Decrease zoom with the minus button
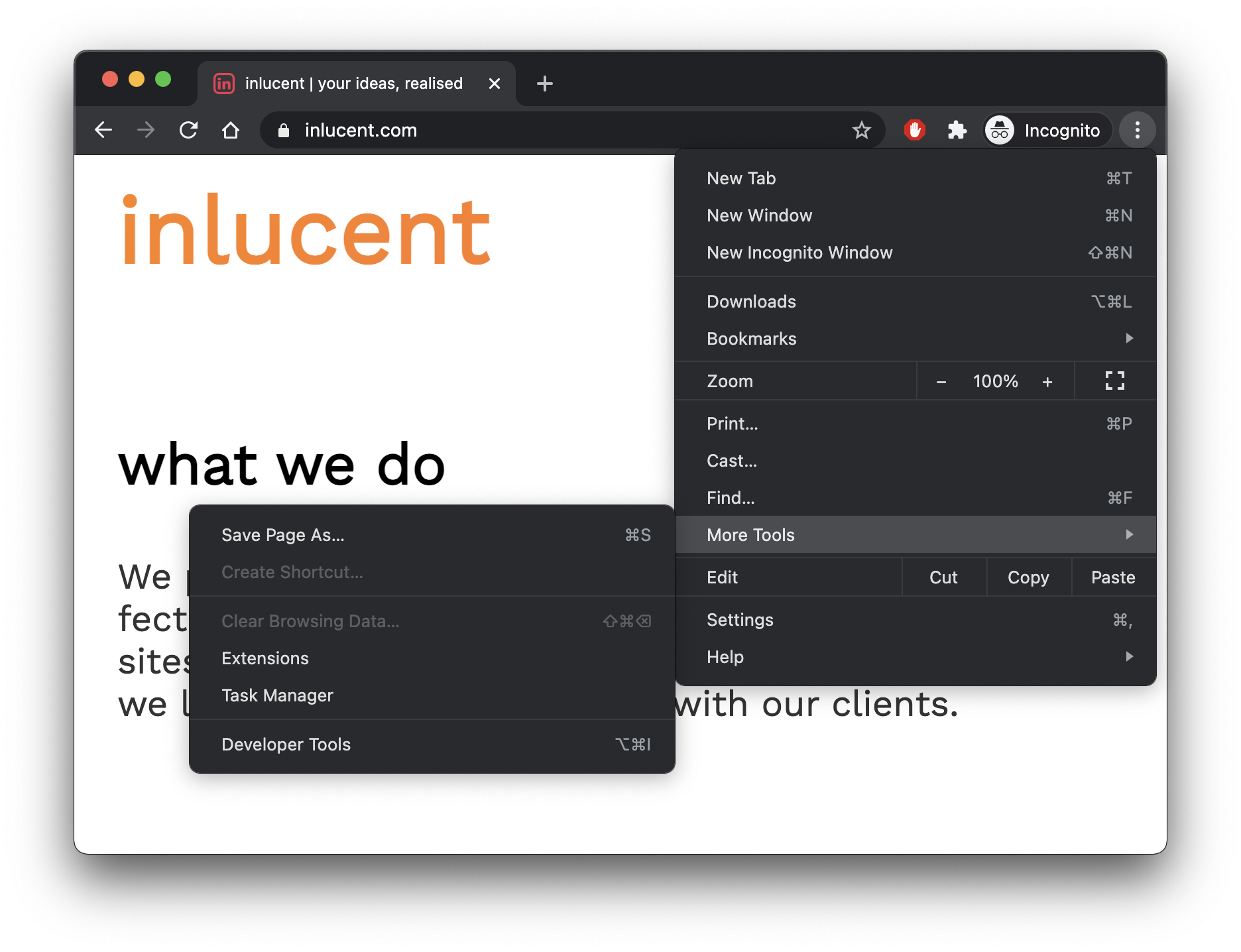The width and height of the screenshot is (1241, 952). pos(941,382)
